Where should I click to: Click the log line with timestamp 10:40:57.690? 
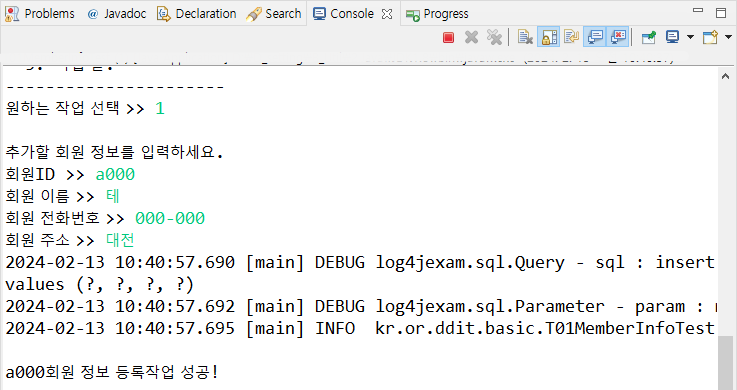360,262
